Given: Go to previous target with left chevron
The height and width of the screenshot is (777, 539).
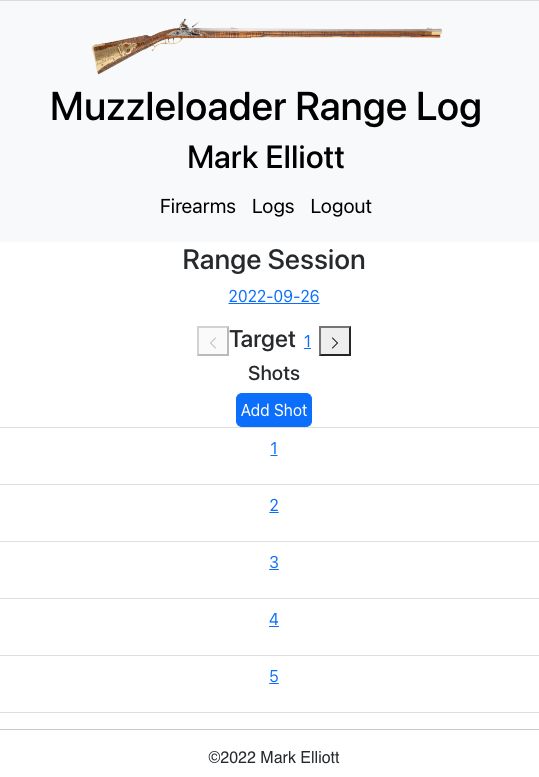Looking at the screenshot, I should click(213, 341).
